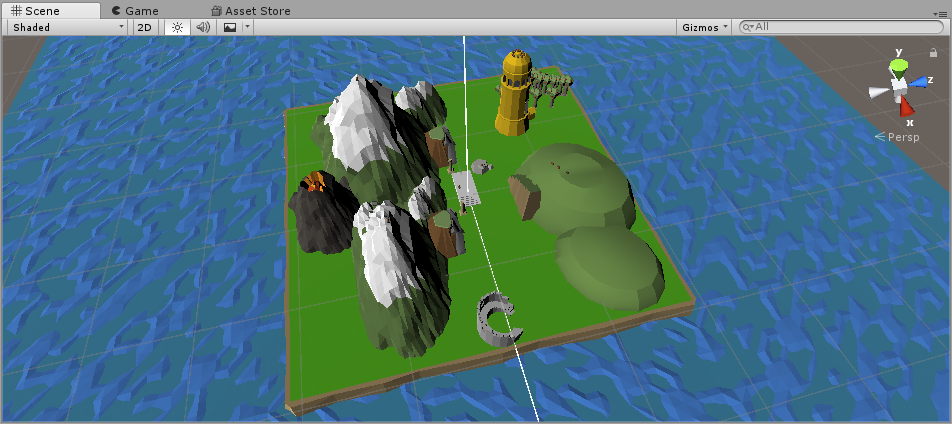Open the Gizmos dropdown
This screenshot has height=424, width=952.
point(705,27)
